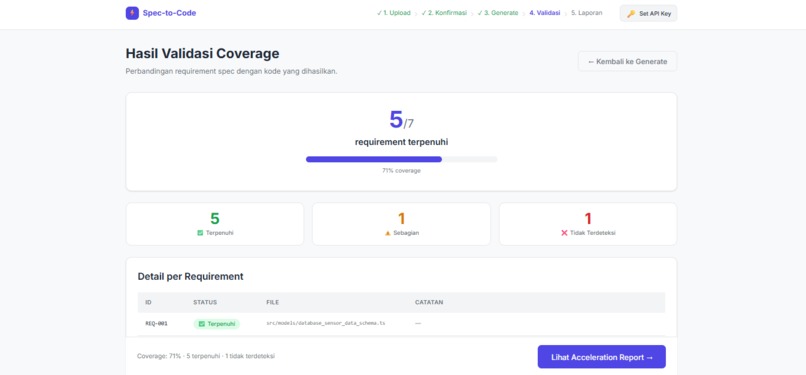Click the CATATAN column header

[429, 303]
